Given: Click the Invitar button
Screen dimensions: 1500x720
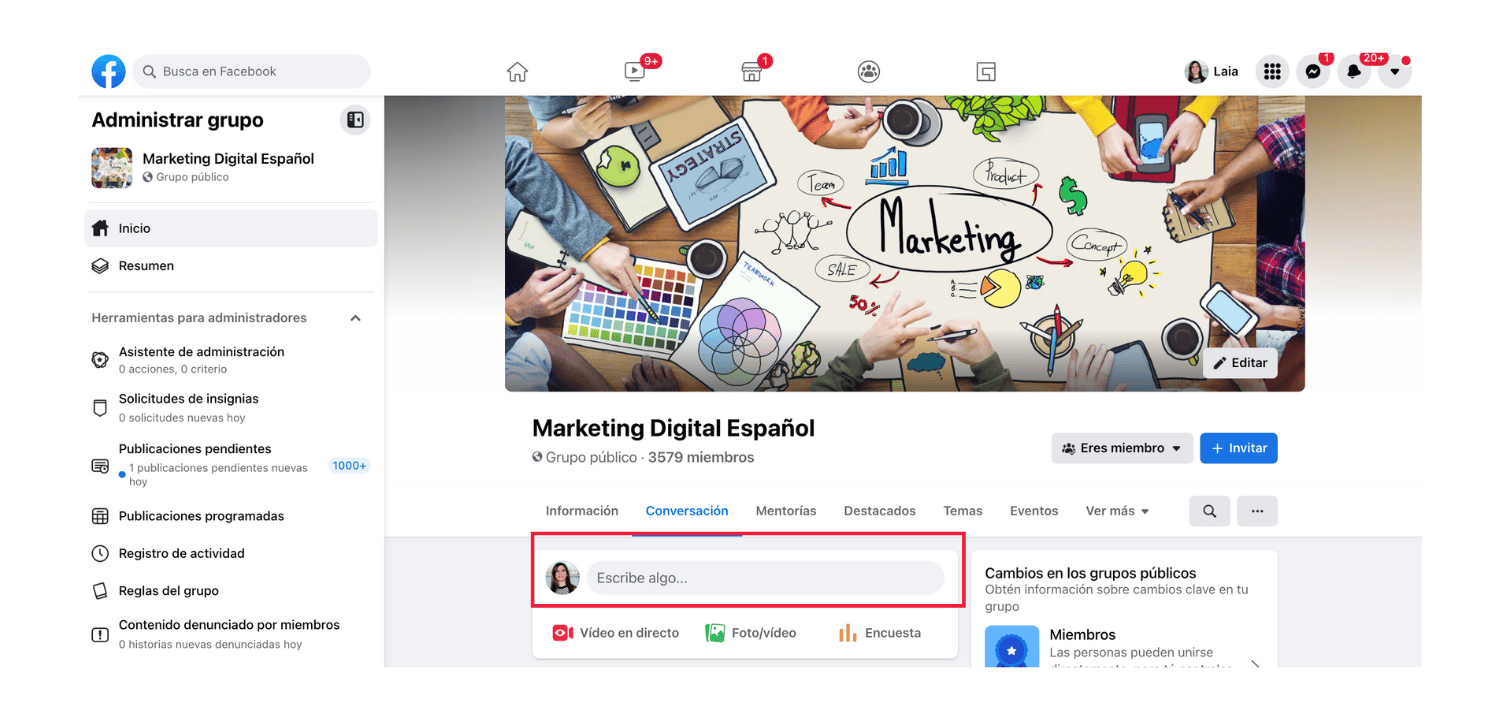Looking at the screenshot, I should tap(1239, 448).
